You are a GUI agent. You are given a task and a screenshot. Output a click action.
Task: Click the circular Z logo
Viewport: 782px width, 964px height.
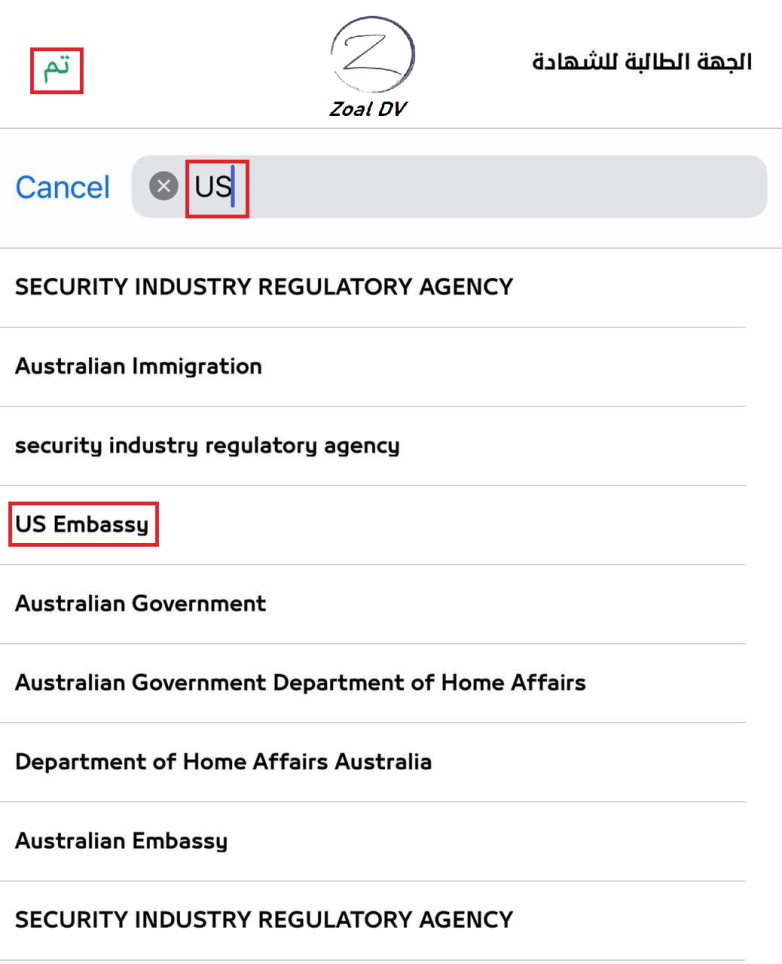[x=372, y=56]
